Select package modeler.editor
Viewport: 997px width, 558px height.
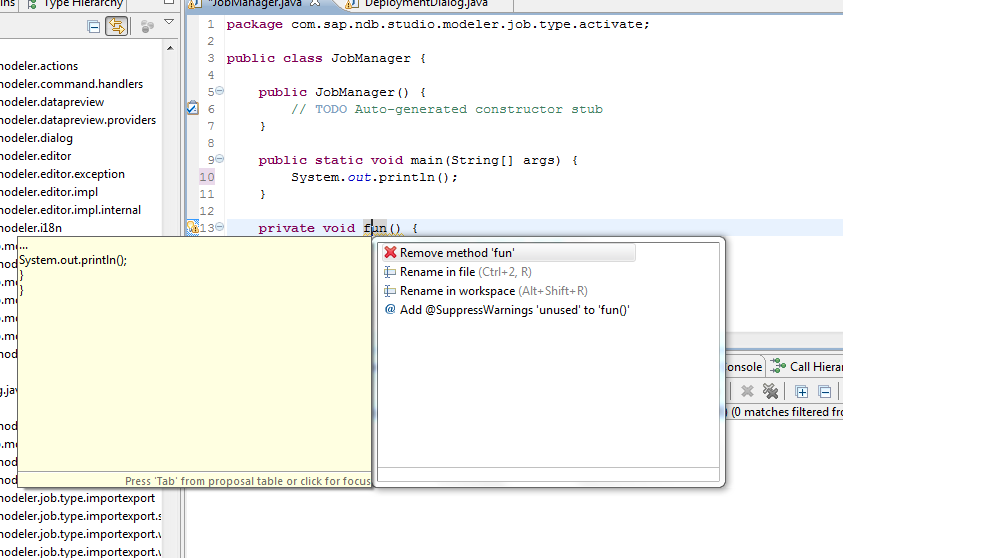[x=36, y=156]
